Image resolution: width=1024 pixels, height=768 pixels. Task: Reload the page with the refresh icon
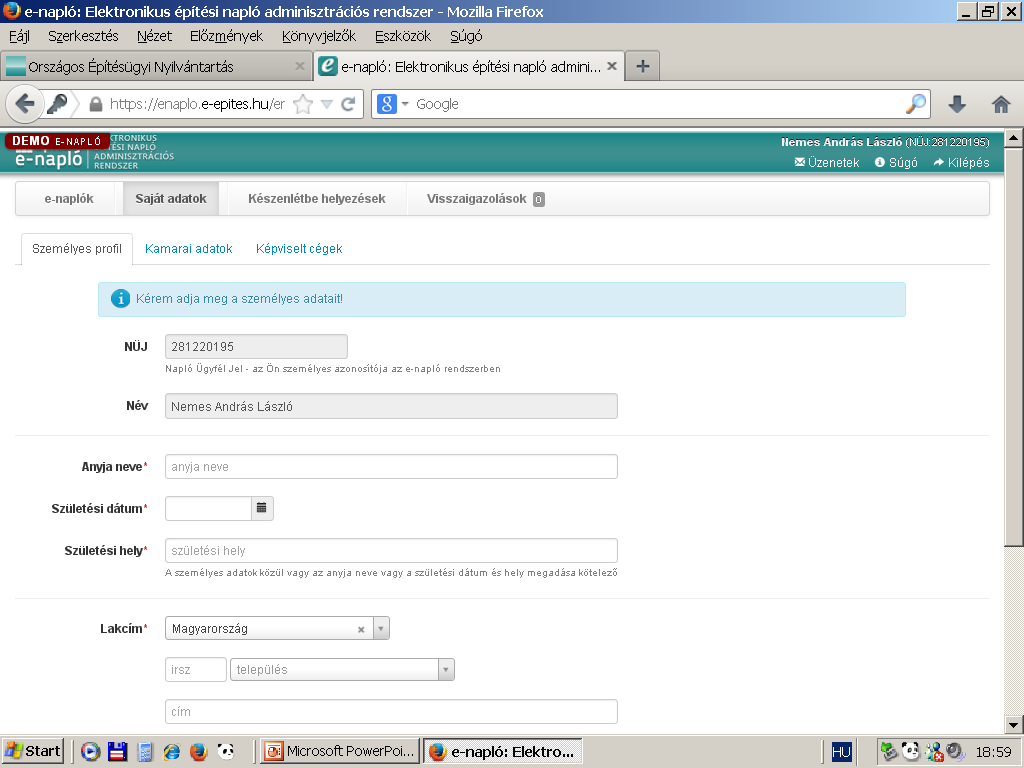tap(348, 104)
